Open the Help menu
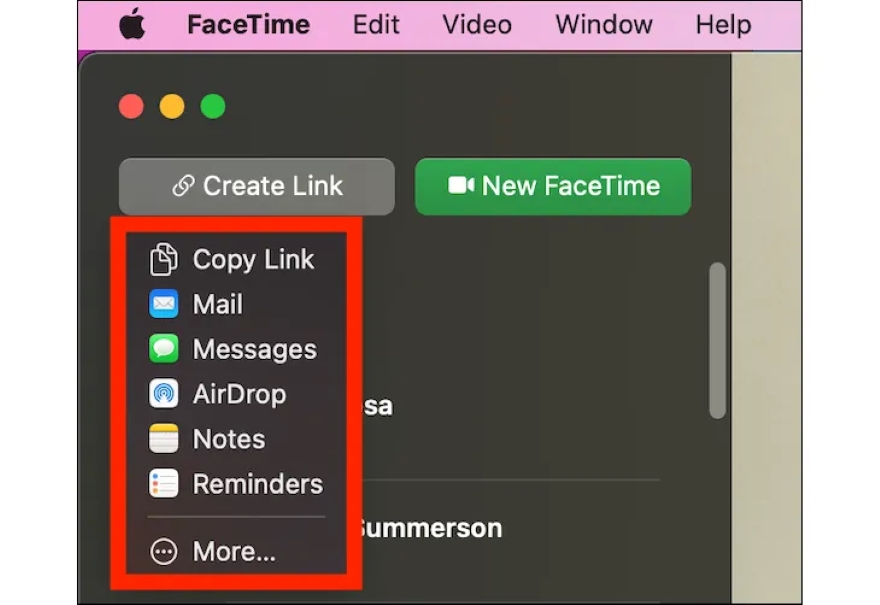This screenshot has height=605, width=880. click(x=722, y=24)
